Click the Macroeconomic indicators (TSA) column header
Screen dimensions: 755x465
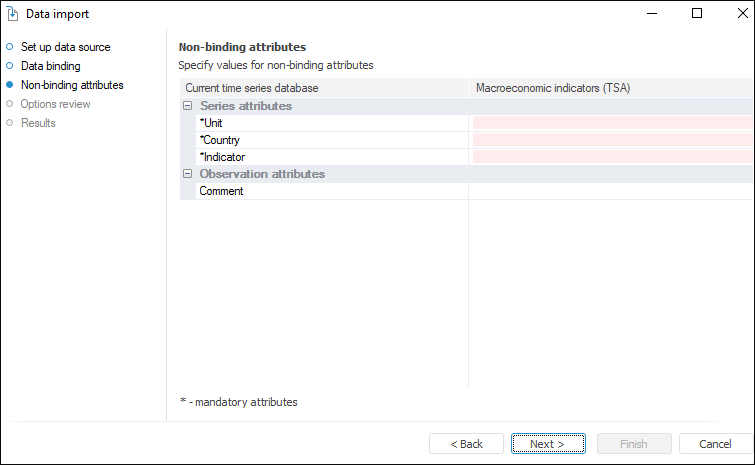click(553, 88)
